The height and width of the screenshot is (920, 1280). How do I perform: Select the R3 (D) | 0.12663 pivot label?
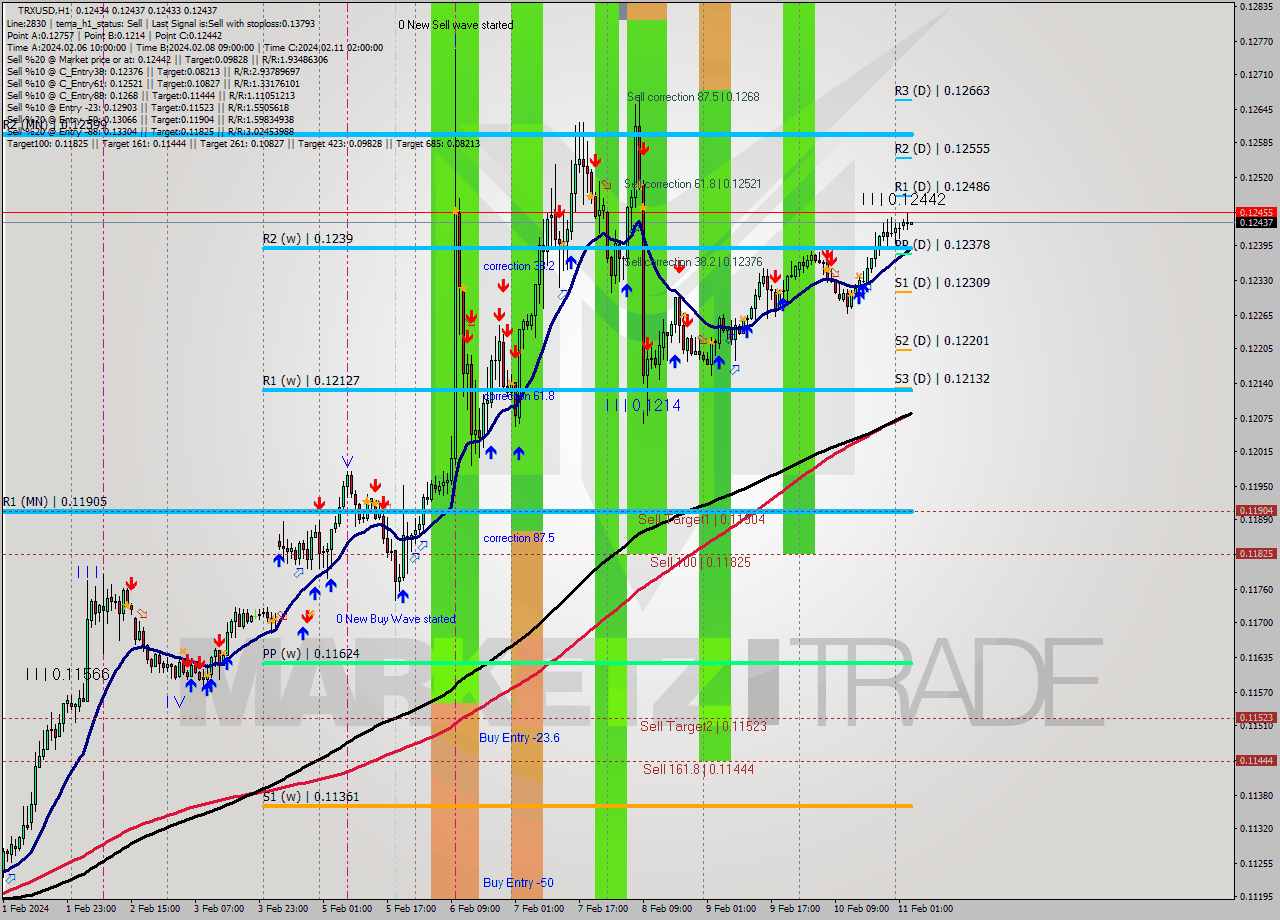tap(942, 91)
